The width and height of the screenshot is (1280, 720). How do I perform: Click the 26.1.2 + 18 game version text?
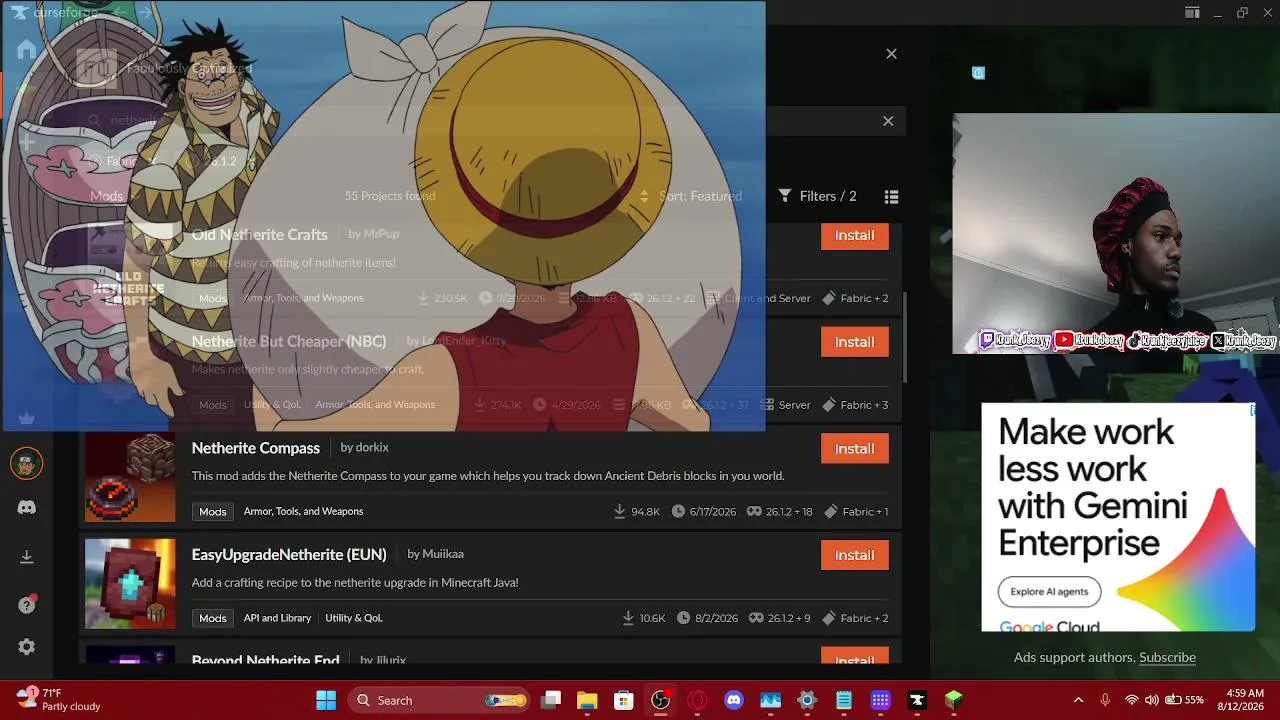789,512
